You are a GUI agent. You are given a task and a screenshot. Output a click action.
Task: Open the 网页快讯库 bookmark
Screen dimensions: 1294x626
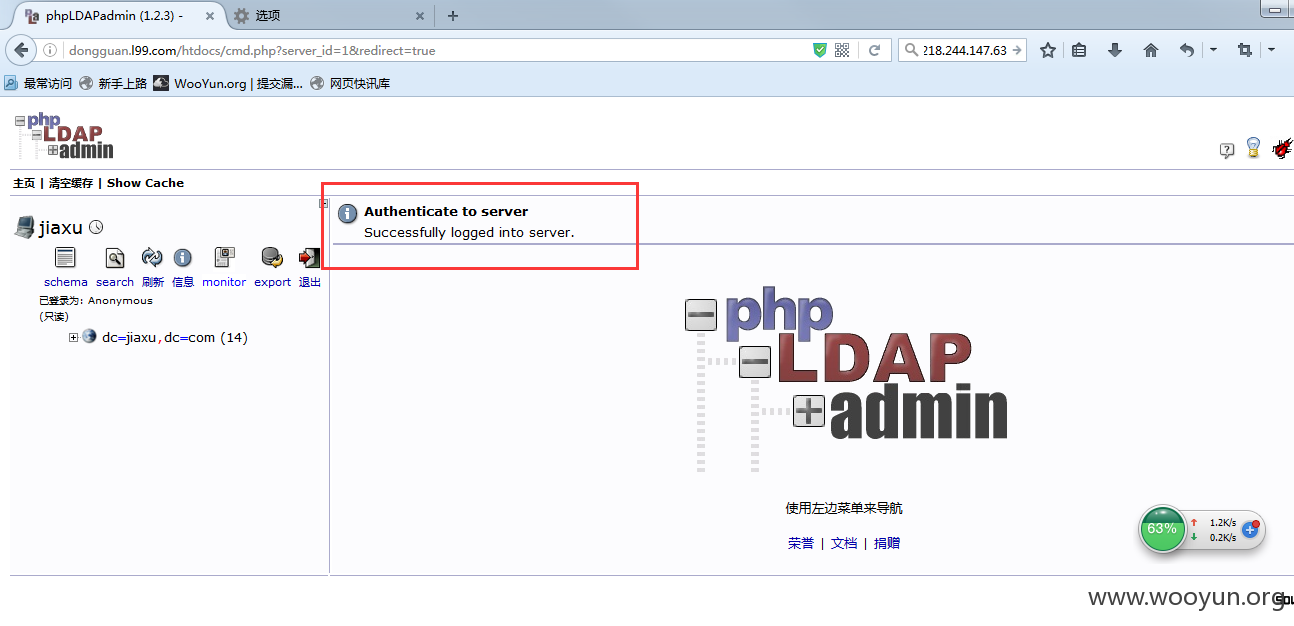tap(350, 84)
